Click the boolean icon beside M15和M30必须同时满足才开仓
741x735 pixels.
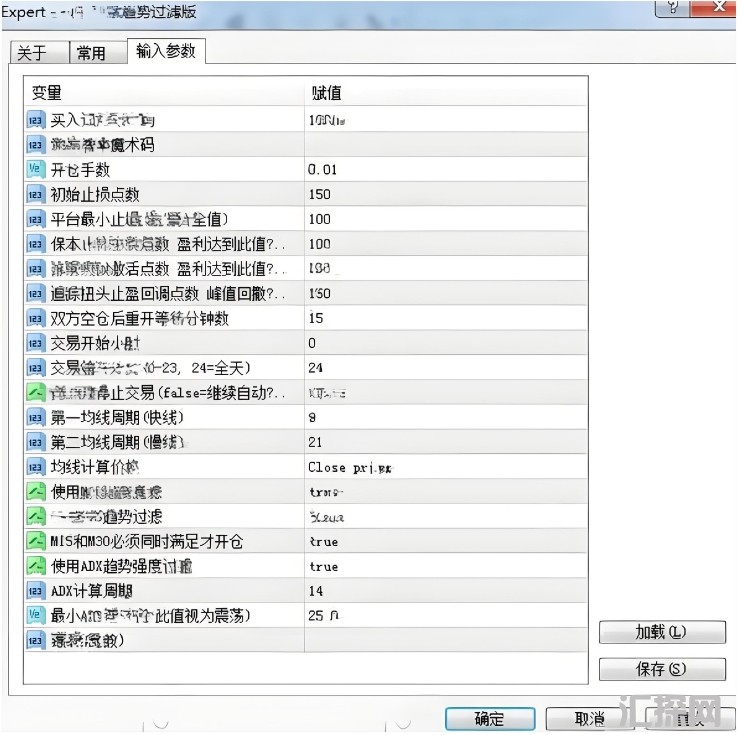(x=35, y=541)
